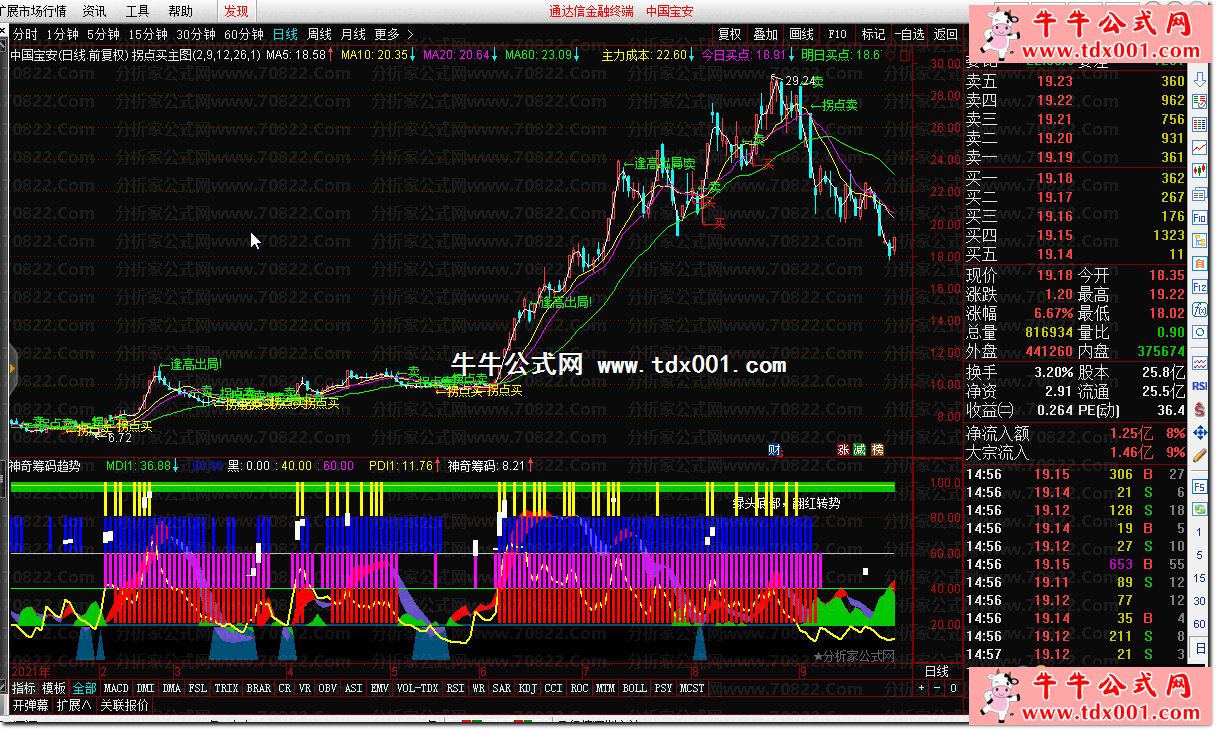The image size is (1217, 730).
Task: Select the MACD indicator
Action: pos(116,688)
